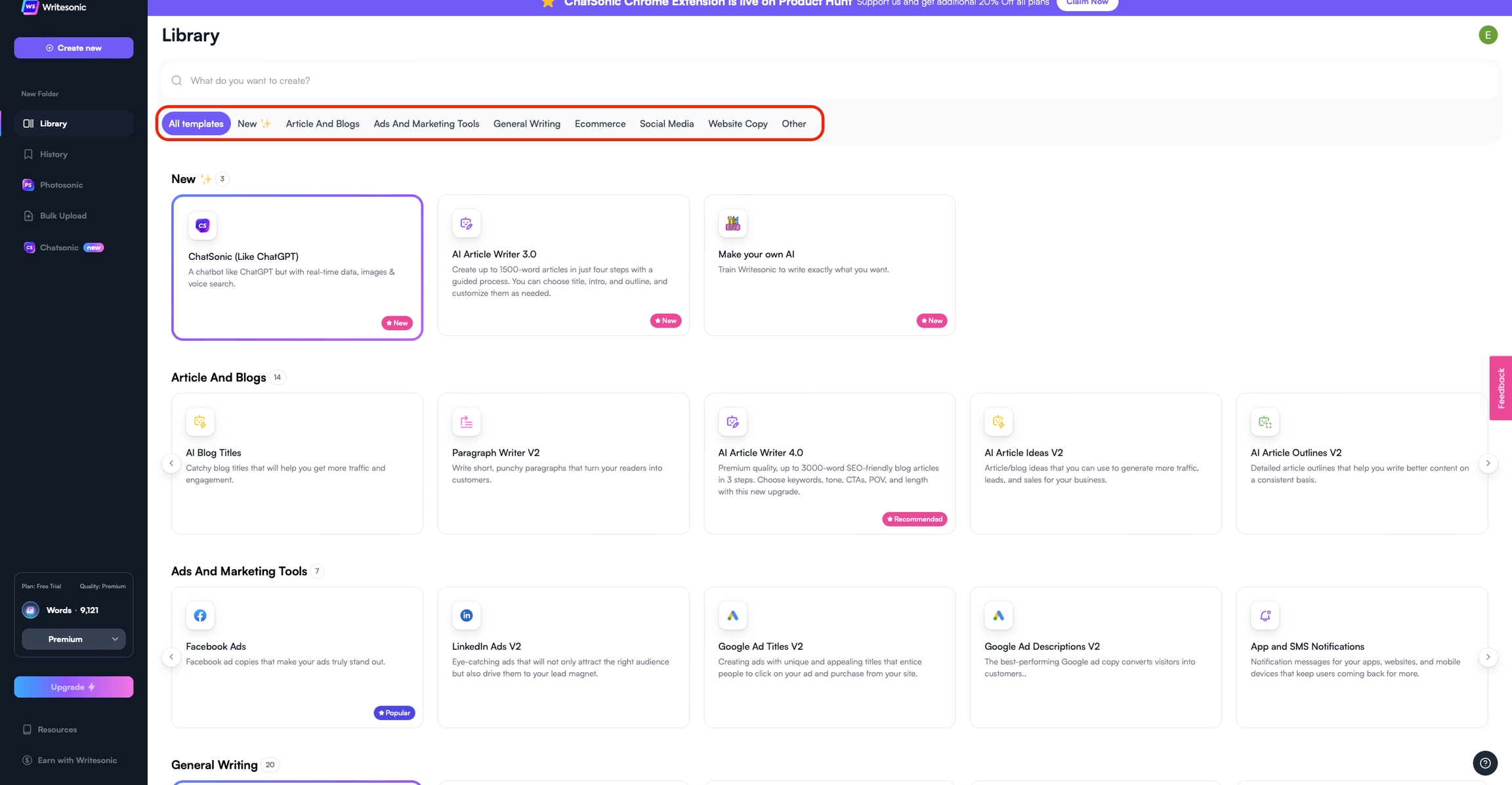Click the Make your own AI icon
This screenshot has height=785, width=1512.
click(732, 224)
